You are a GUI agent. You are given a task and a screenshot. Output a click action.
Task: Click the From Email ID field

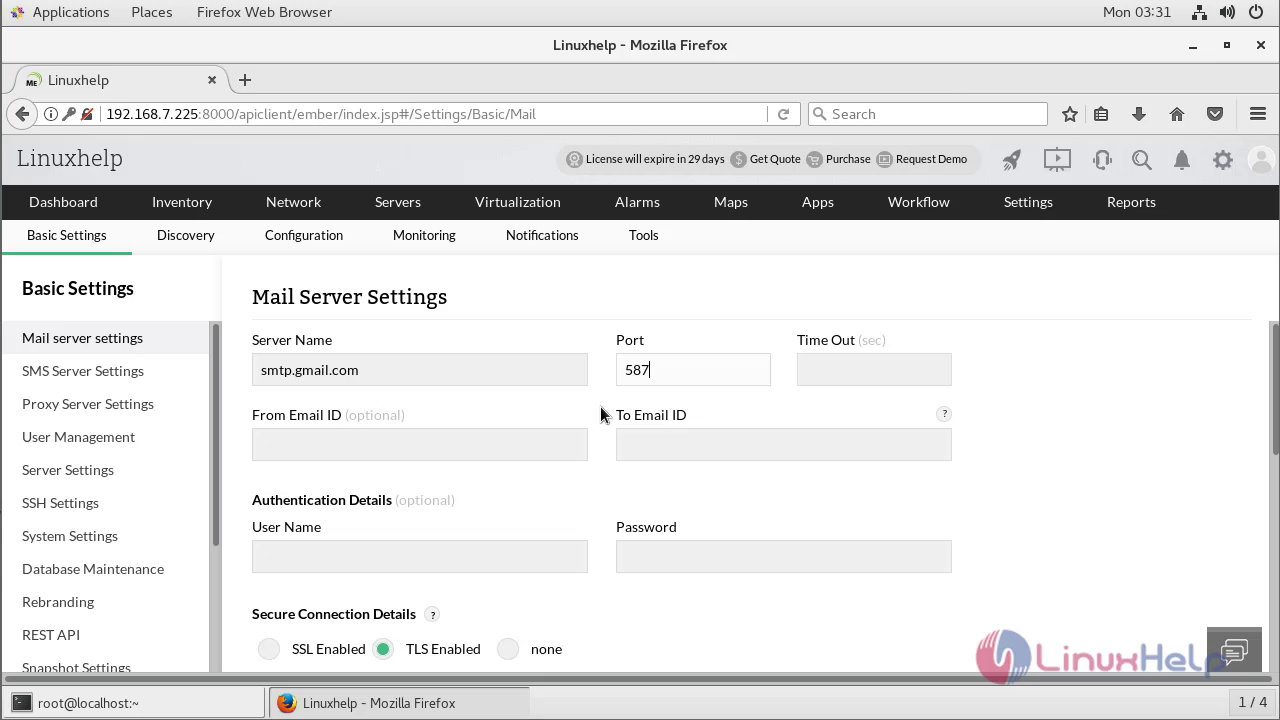[420, 445]
